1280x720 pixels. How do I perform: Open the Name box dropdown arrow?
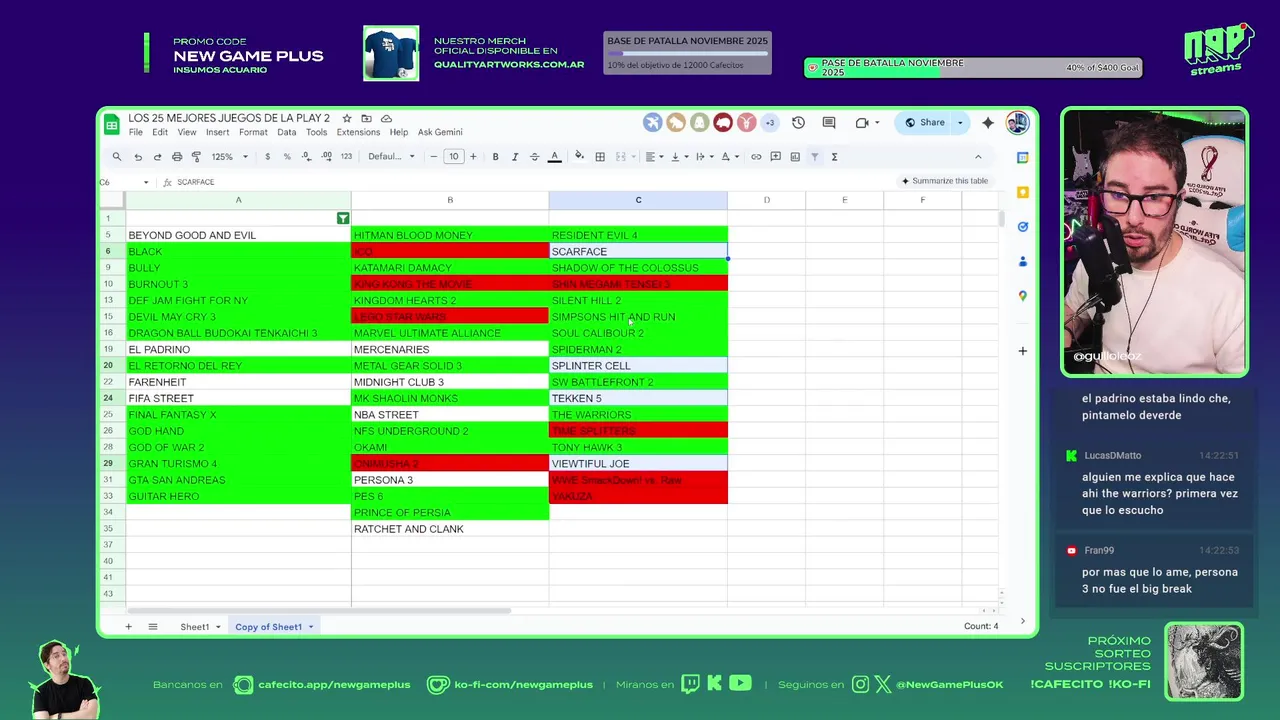[146, 182]
